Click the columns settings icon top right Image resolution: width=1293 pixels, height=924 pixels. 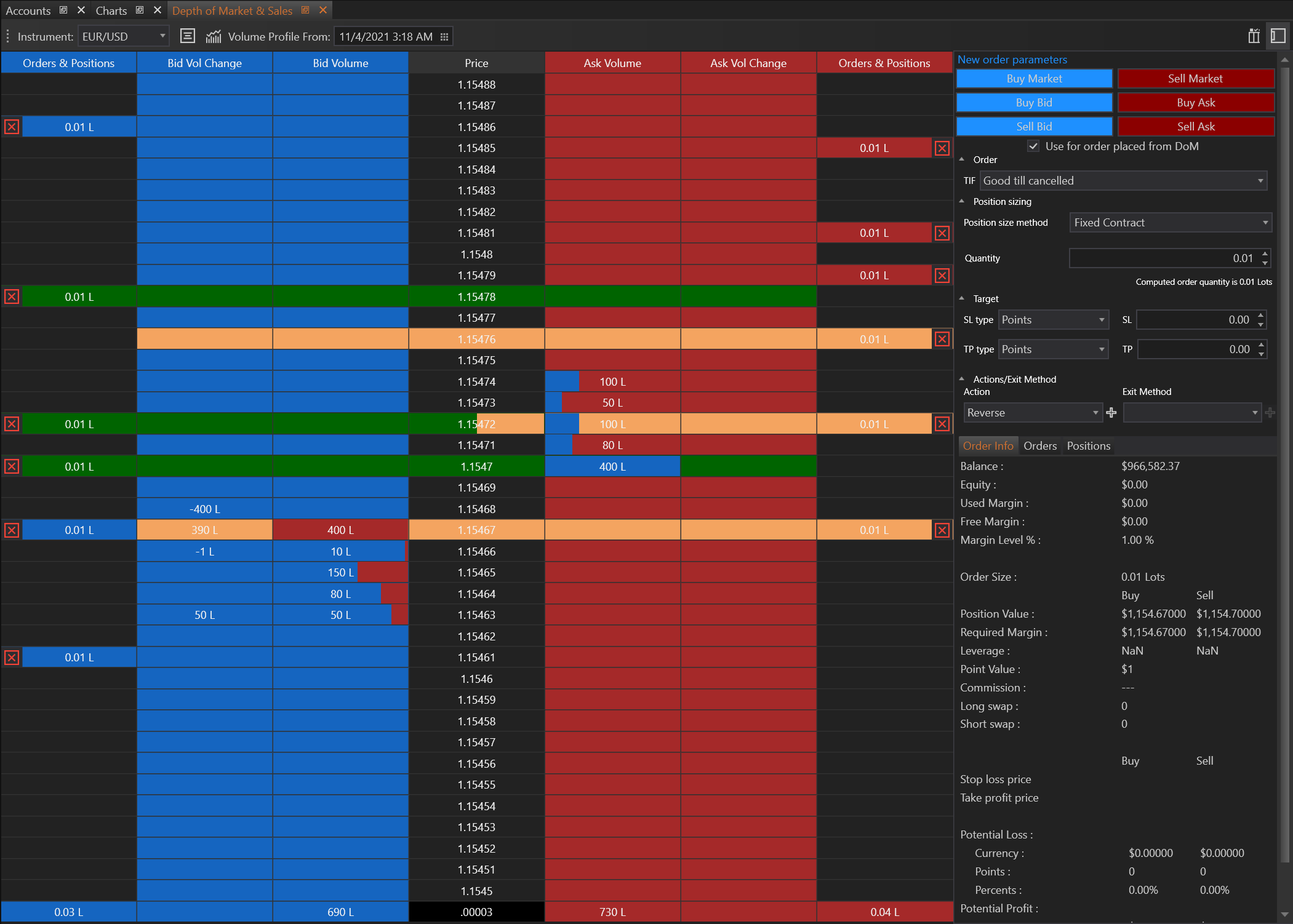point(1254,36)
